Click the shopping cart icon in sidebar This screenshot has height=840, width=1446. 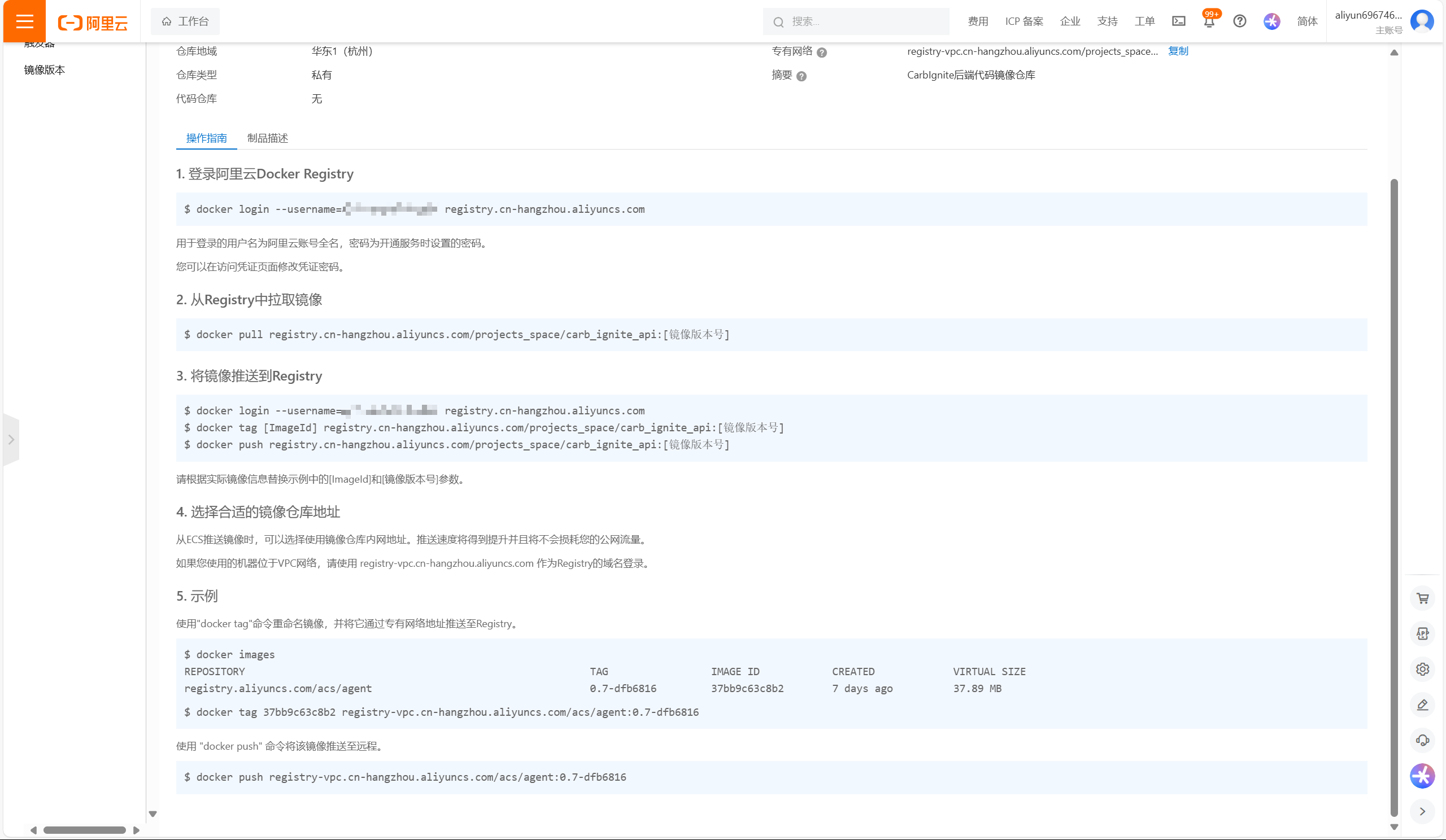coord(1422,598)
